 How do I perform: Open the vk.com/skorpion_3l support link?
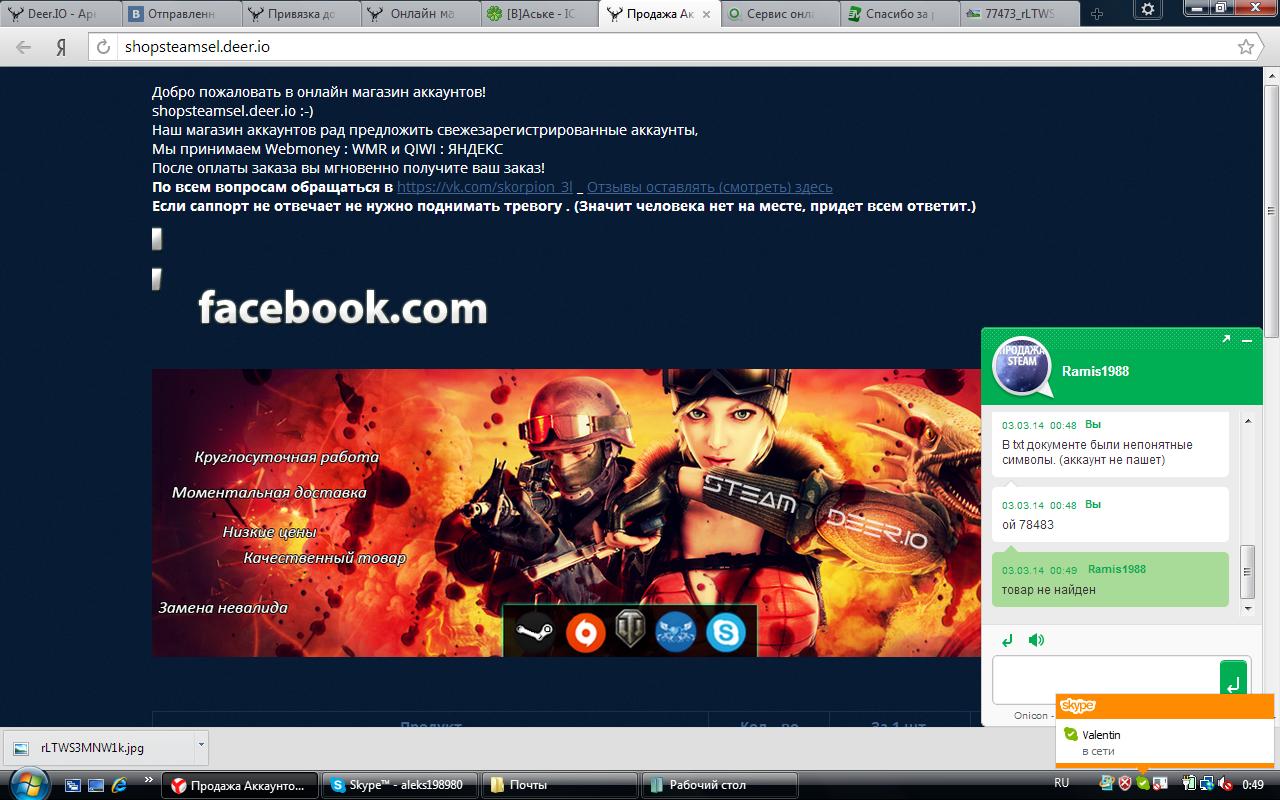[x=485, y=187]
